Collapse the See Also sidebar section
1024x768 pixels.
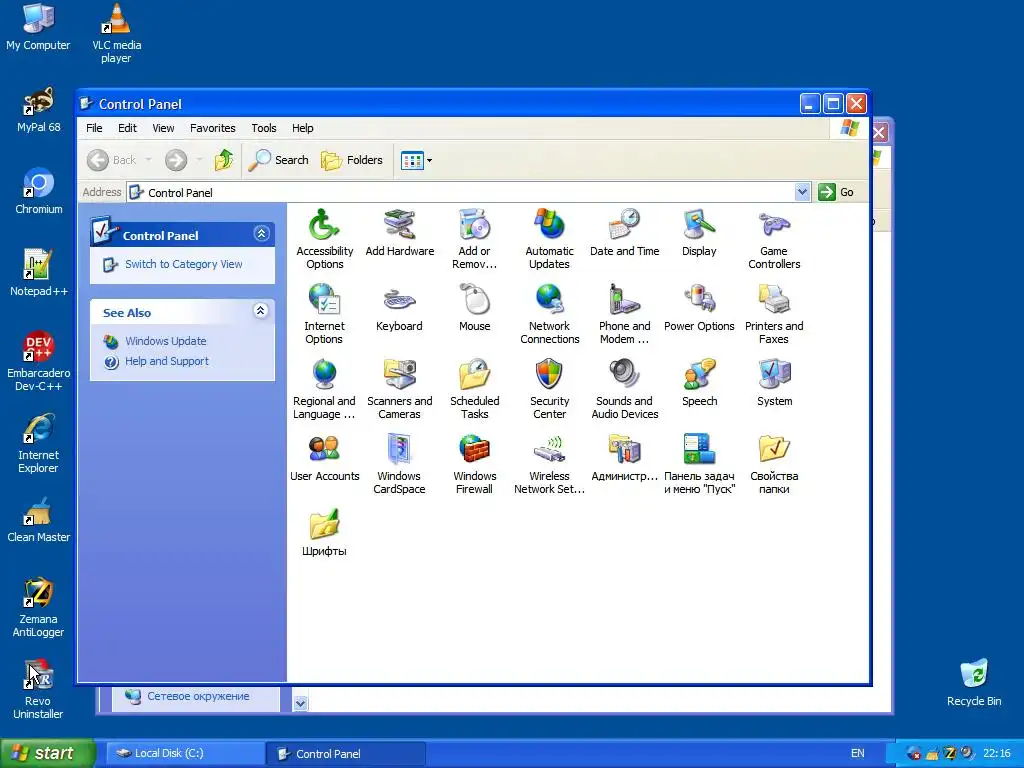tap(261, 311)
